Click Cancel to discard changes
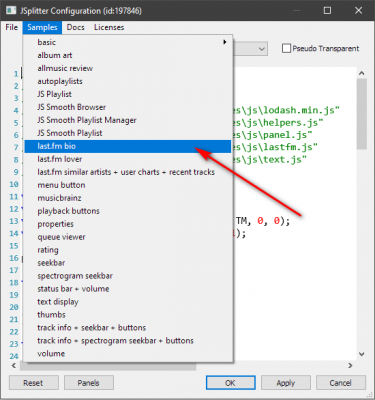Screen dimensions: 375x400 [341, 383]
